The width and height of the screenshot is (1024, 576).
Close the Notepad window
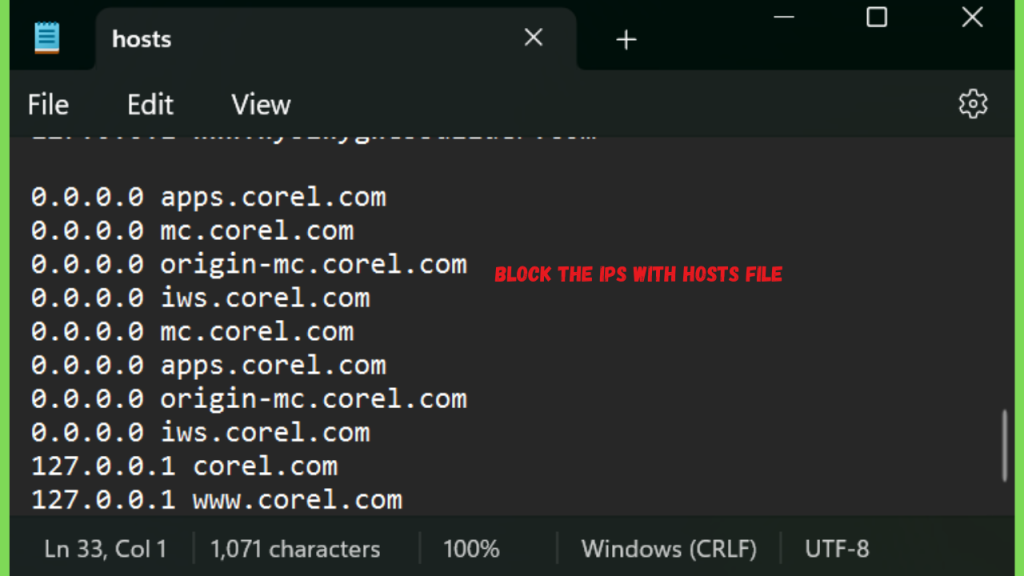972,17
